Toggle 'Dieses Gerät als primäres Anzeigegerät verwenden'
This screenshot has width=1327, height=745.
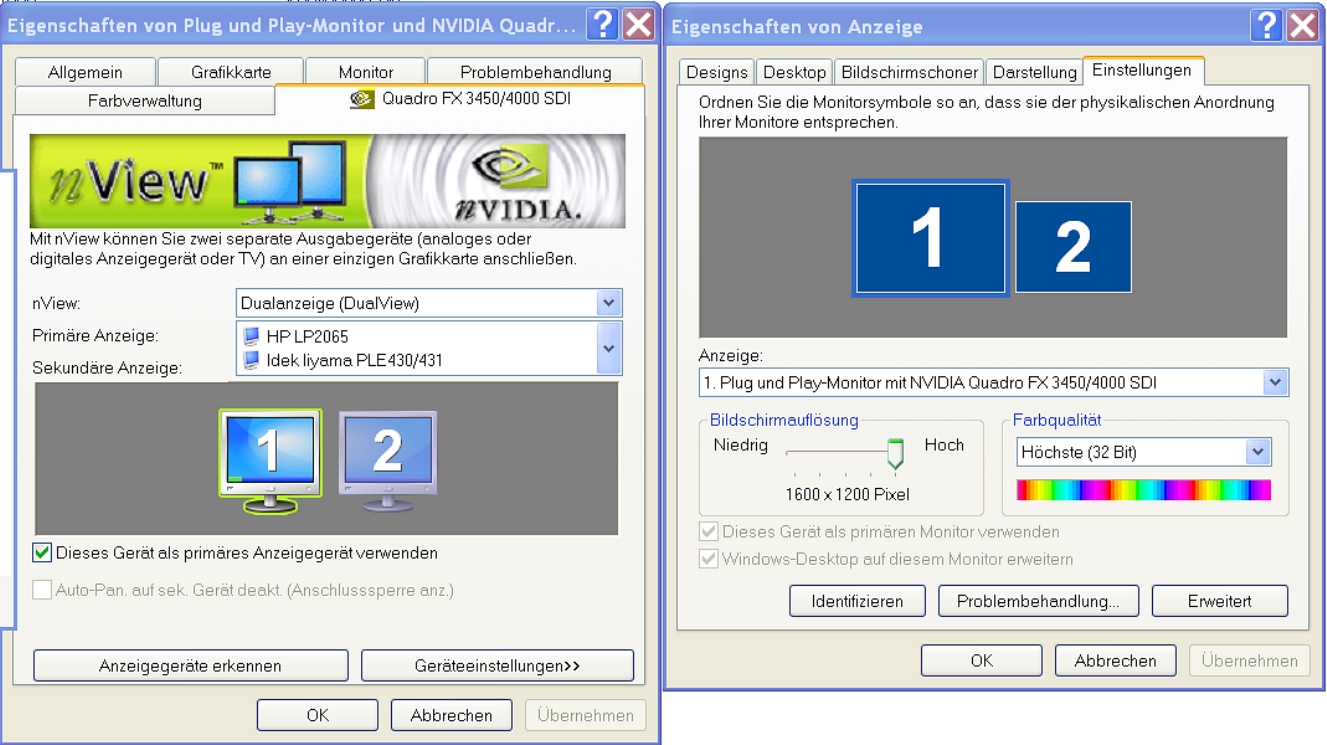(42, 553)
